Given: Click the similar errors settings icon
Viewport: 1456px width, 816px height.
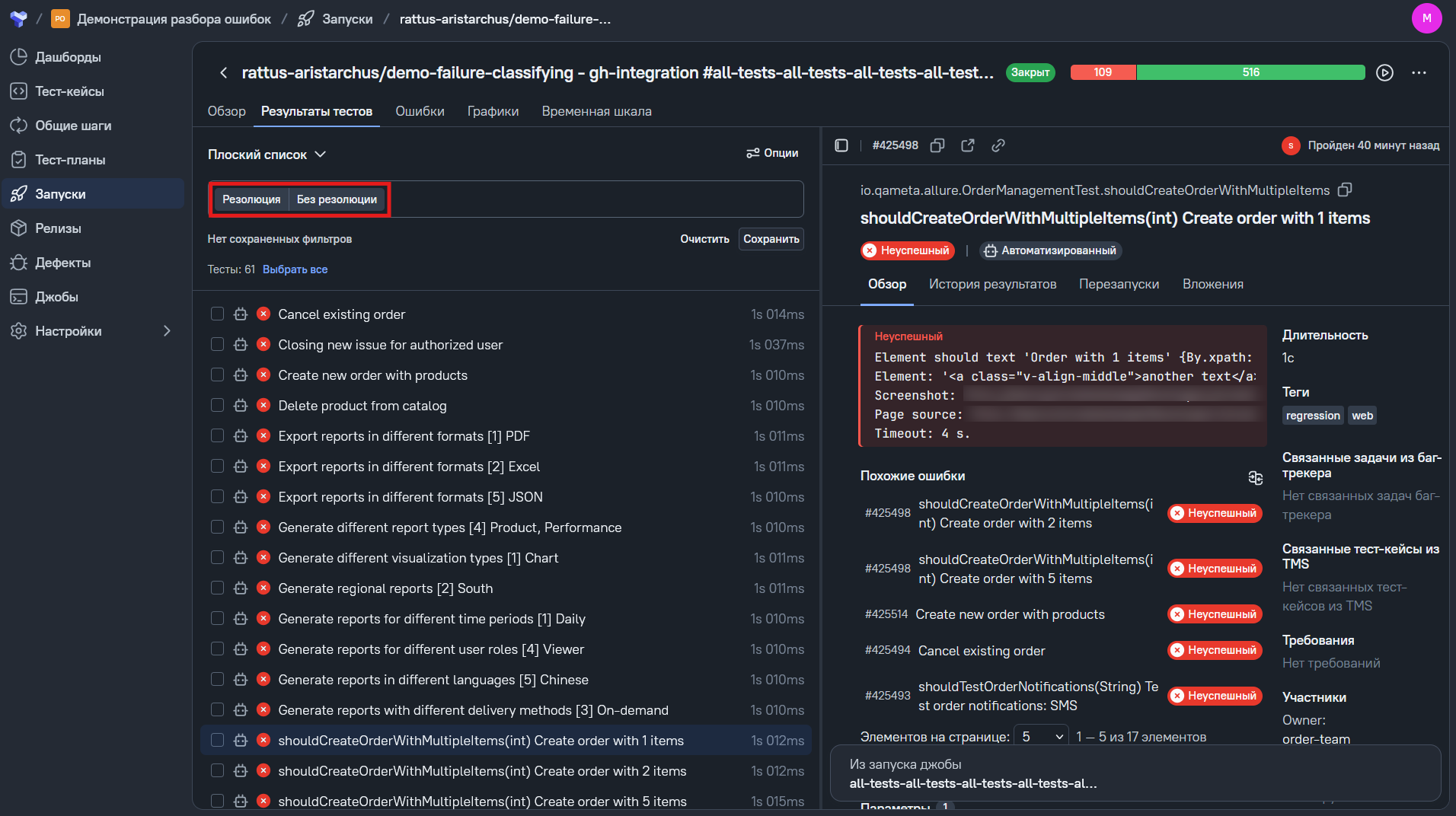Looking at the screenshot, I should click(1256, 477).
